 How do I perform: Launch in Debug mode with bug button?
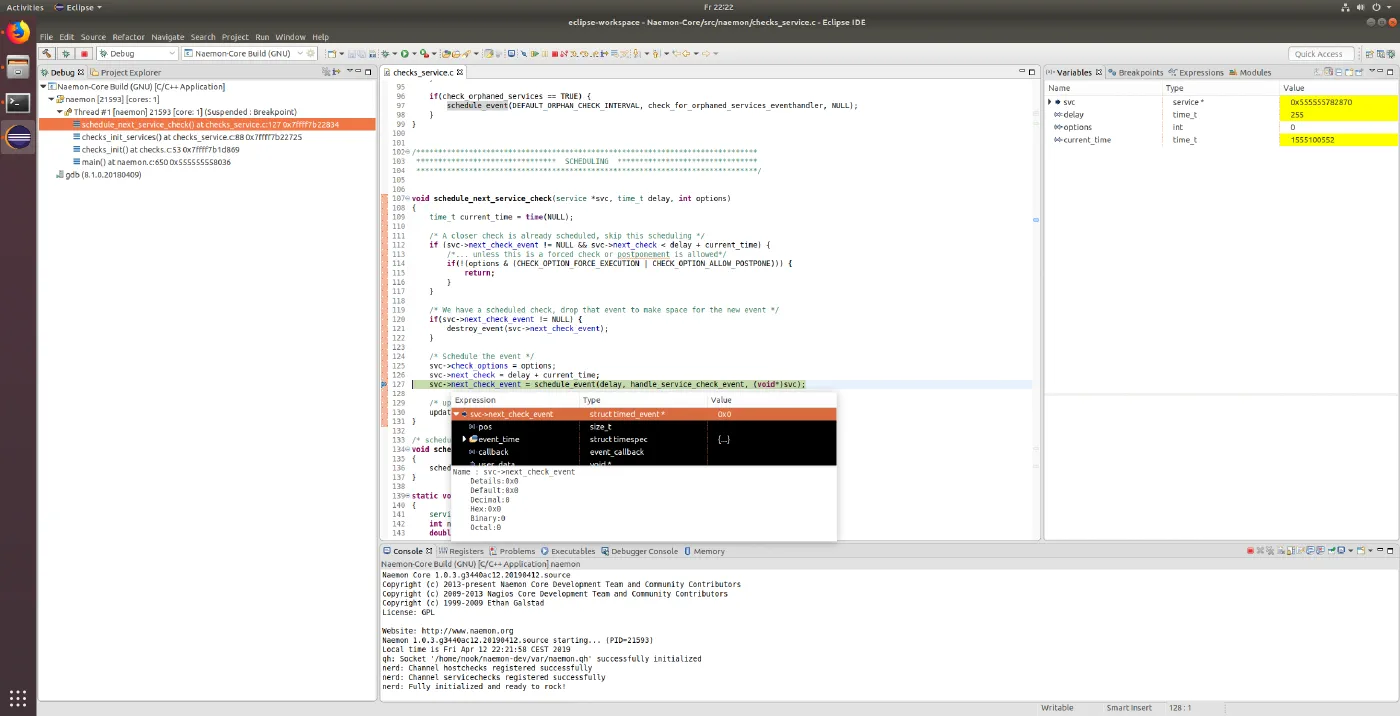66,53
